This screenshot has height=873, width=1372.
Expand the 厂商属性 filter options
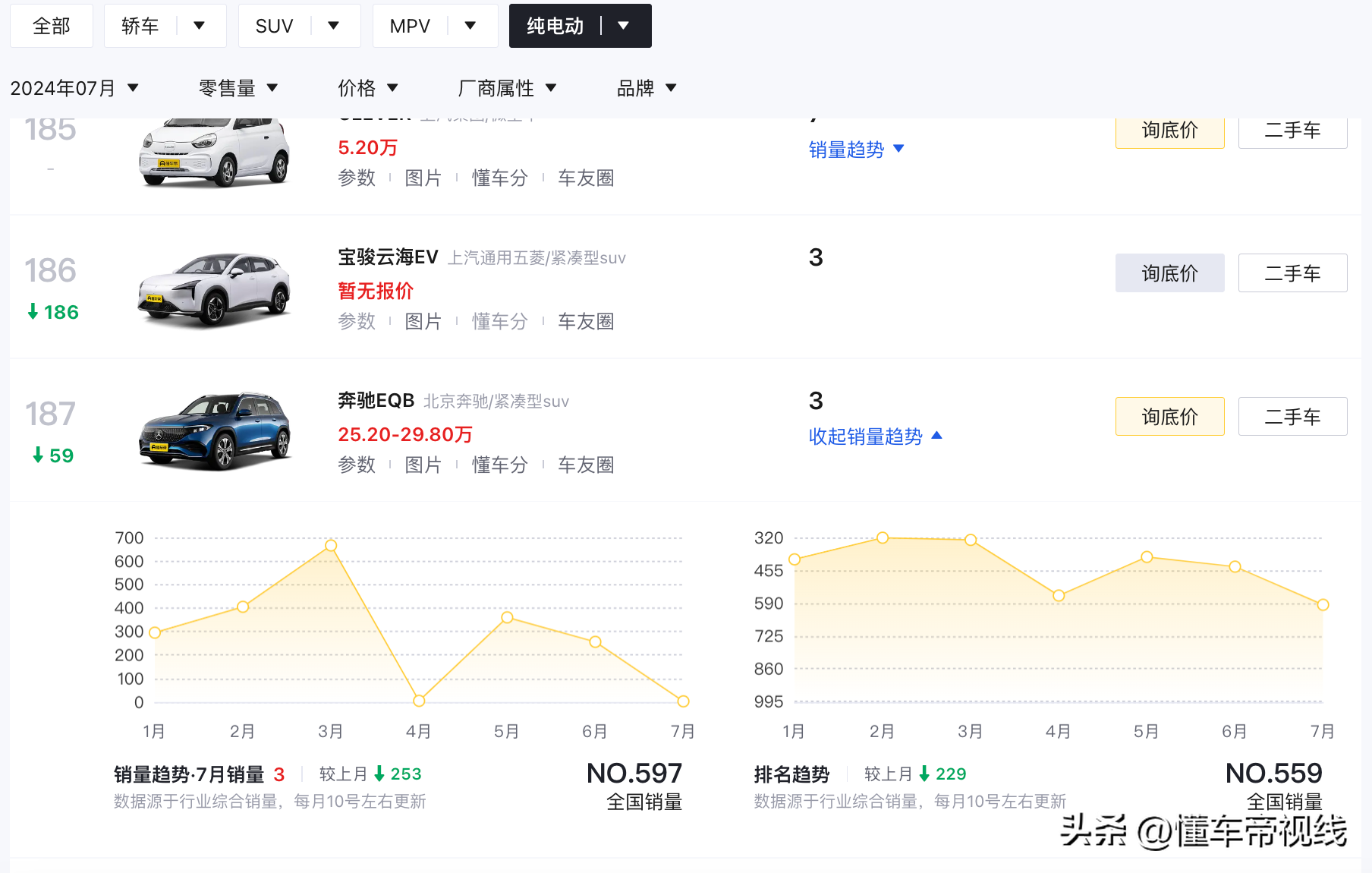pos(509,87)
